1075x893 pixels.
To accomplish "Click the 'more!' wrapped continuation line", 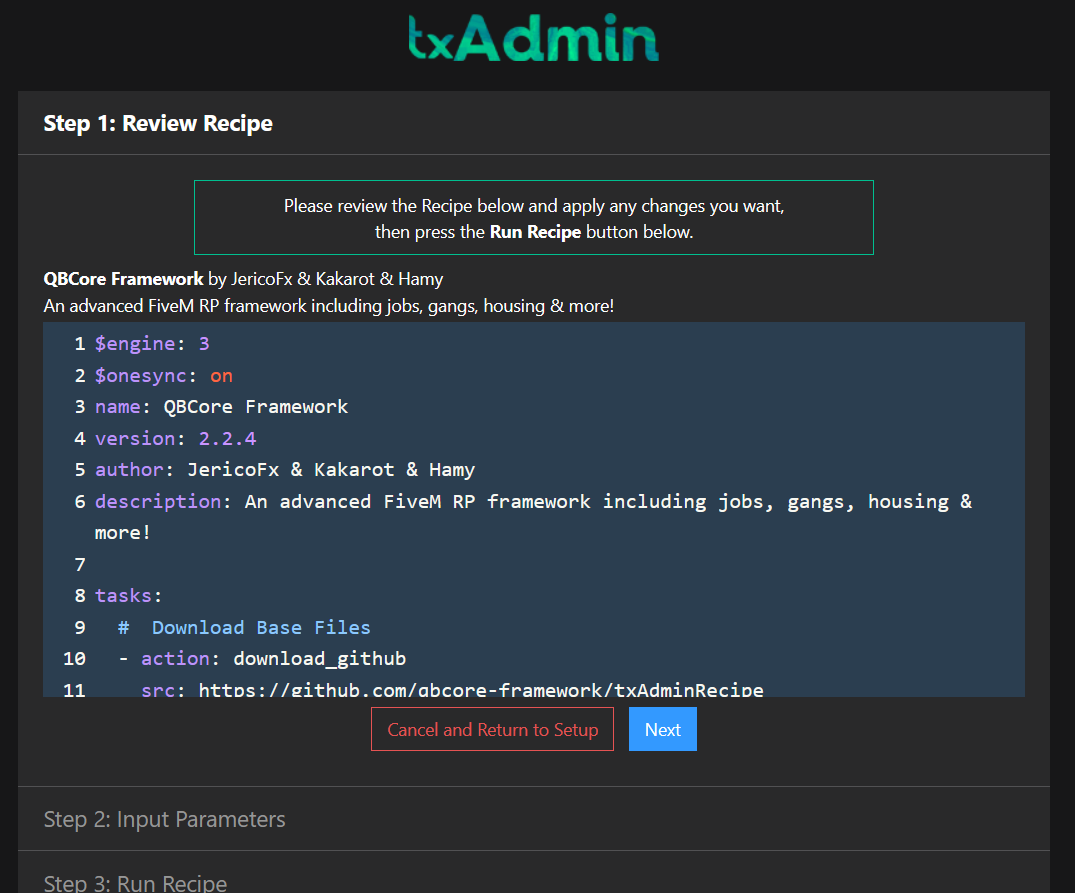I will [x=123, y=533].
